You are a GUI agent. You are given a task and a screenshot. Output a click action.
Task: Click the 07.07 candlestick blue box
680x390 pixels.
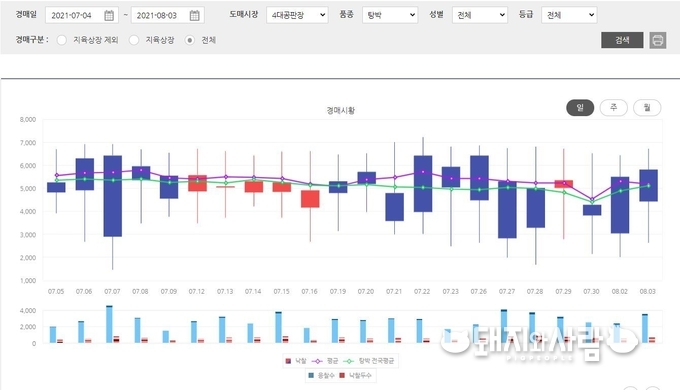pyautogui.click(x=113, y=196)
